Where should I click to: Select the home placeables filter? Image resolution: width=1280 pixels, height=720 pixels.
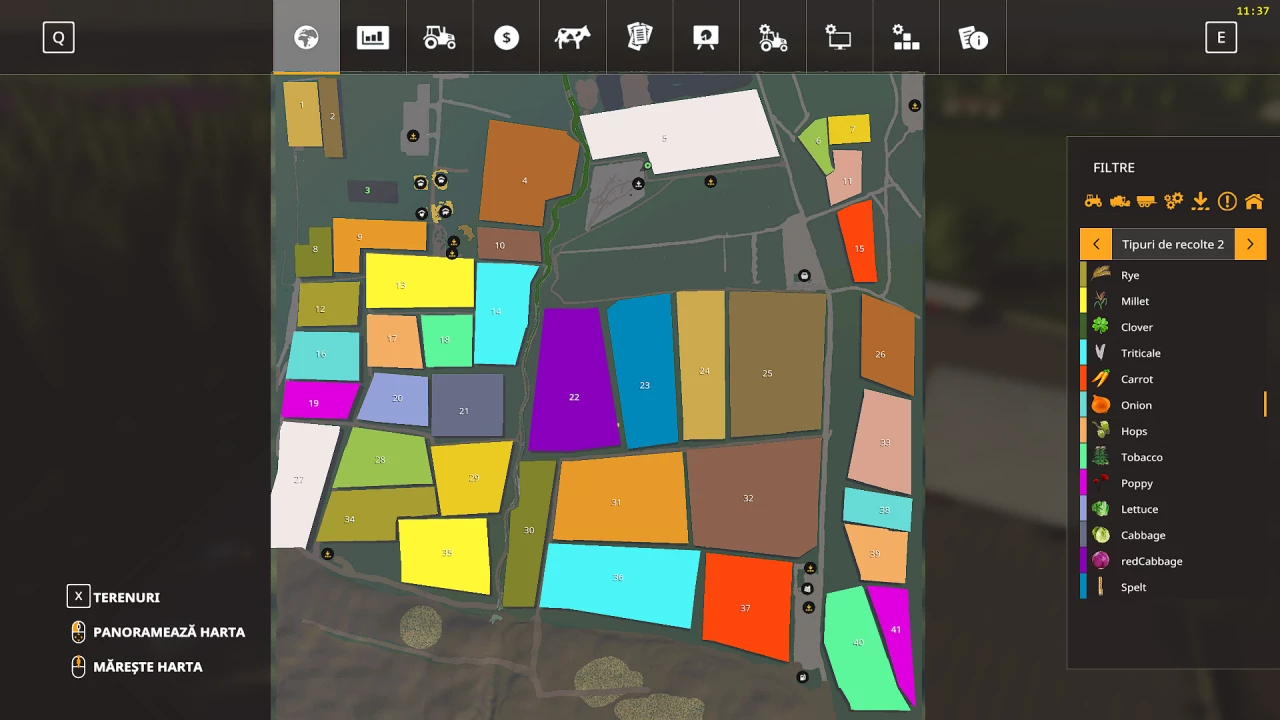[x=1254, y=201]
